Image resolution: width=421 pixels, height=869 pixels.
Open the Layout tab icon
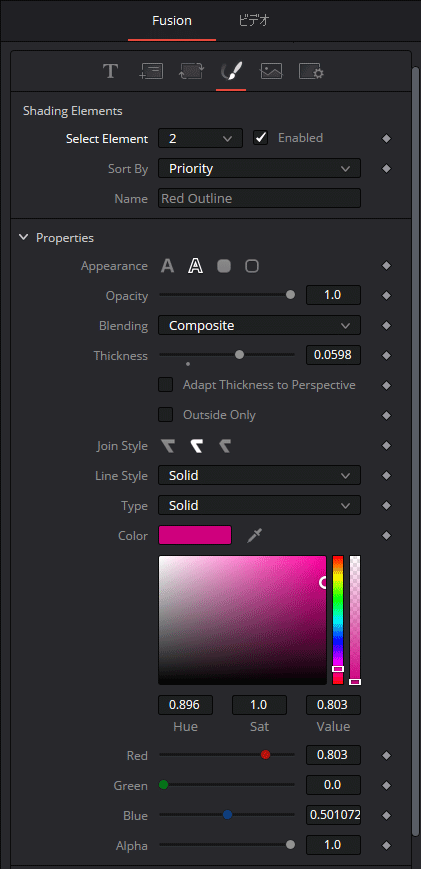[x=151, y=71]
